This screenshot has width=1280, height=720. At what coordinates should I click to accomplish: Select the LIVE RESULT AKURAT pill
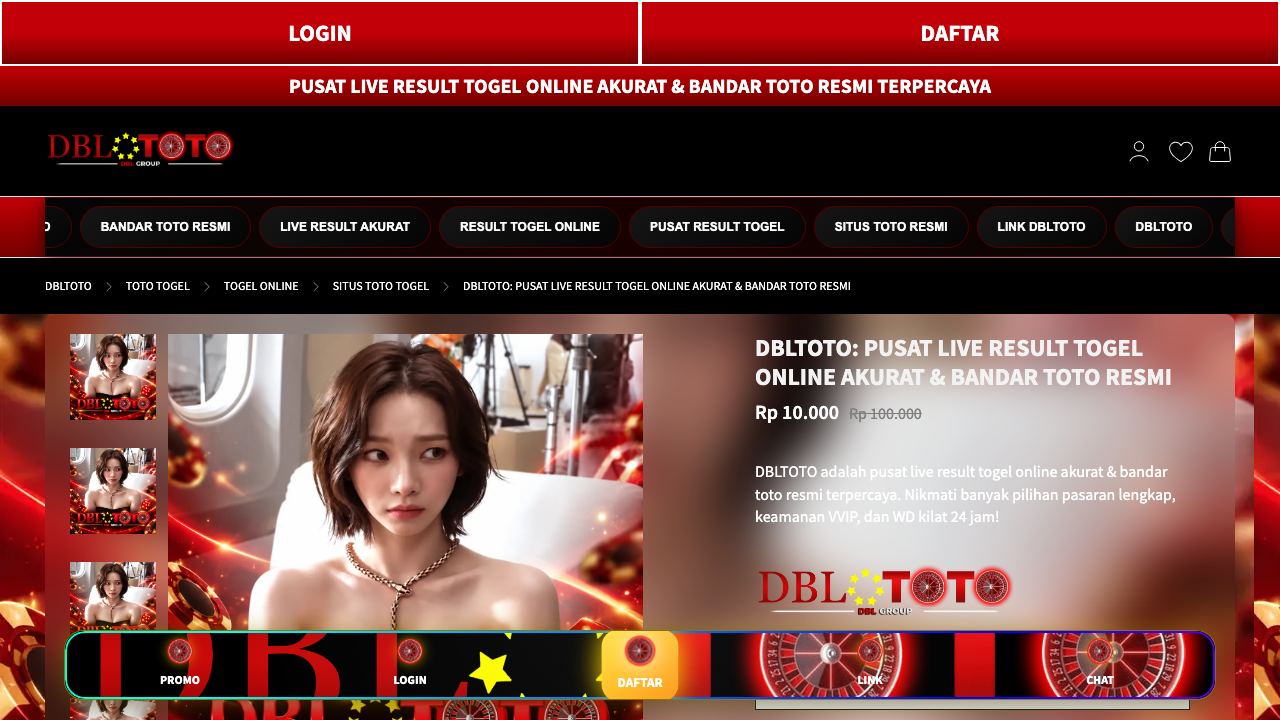click(x=345, y=227)
